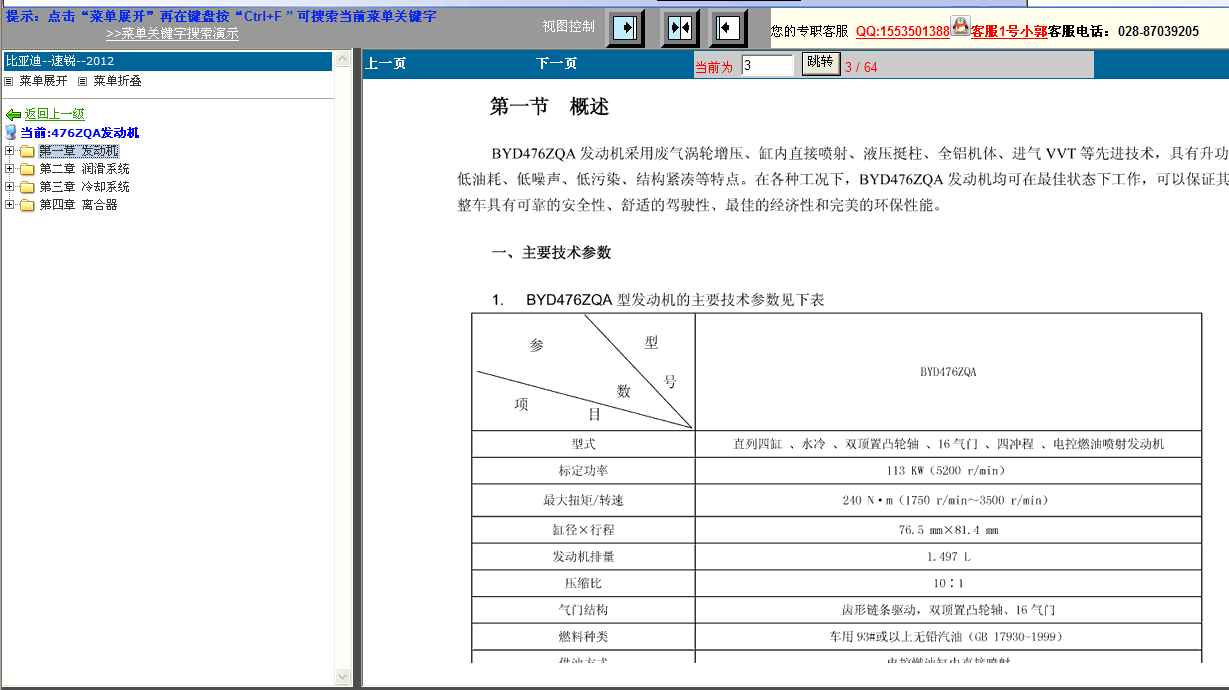Click the 型式 table cell
The image size is (1229, 690).
tap(583, 444)
